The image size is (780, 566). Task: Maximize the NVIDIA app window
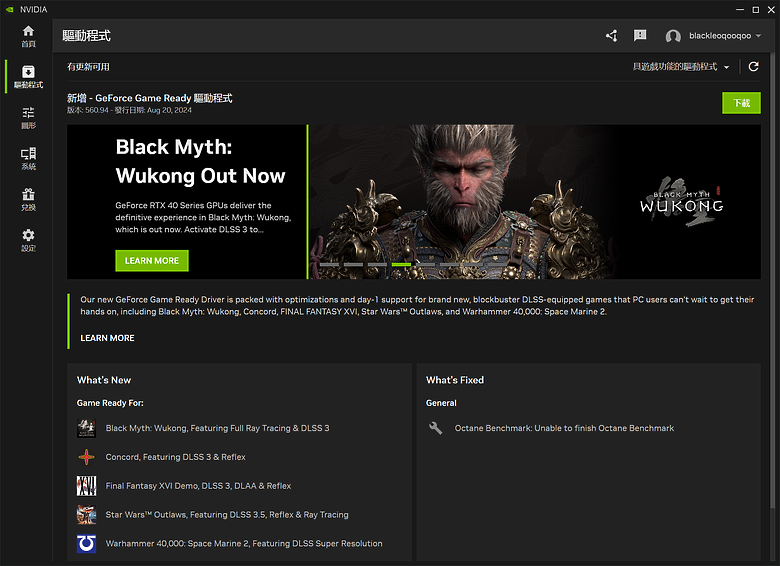756,9
